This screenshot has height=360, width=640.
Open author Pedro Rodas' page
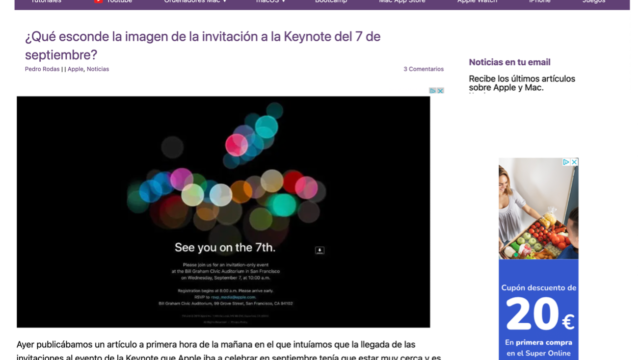(x=42, y=69)
